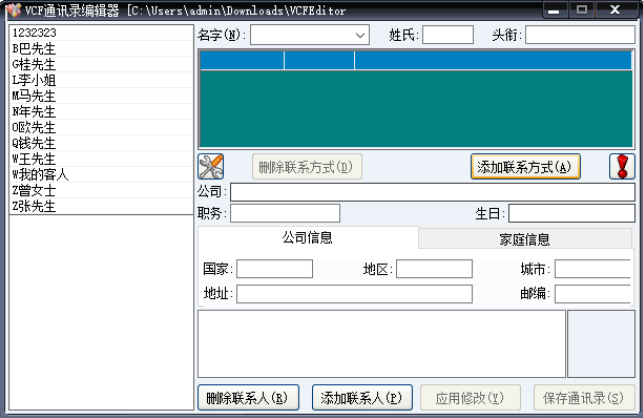Select contact O欧先生 in the list
This screenshot has height=418, width=643.
click(101, 128)
